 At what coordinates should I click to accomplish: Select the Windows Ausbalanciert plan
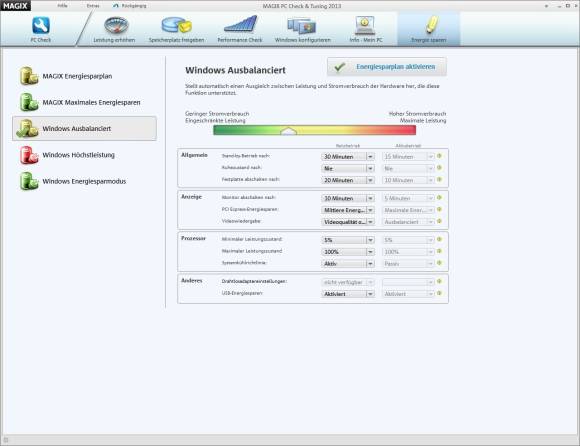pyautogui.click(x=84, y=128)
